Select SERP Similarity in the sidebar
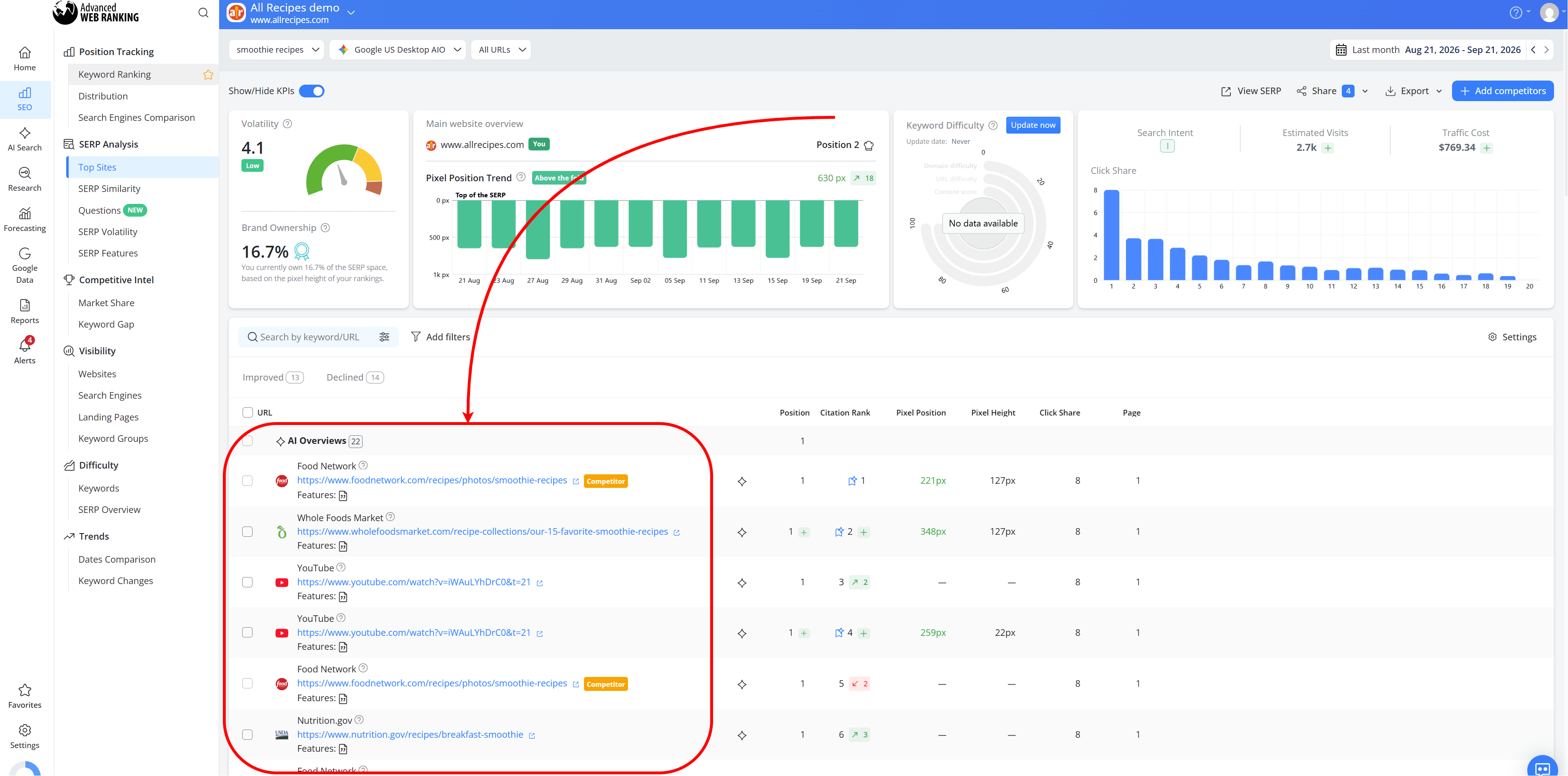 109,189
